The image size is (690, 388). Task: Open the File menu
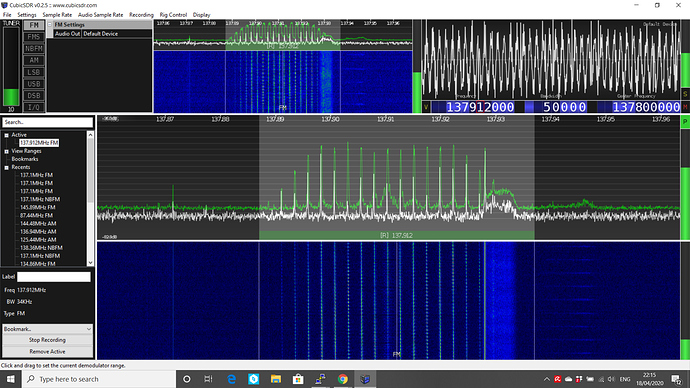tap(7, 15)
